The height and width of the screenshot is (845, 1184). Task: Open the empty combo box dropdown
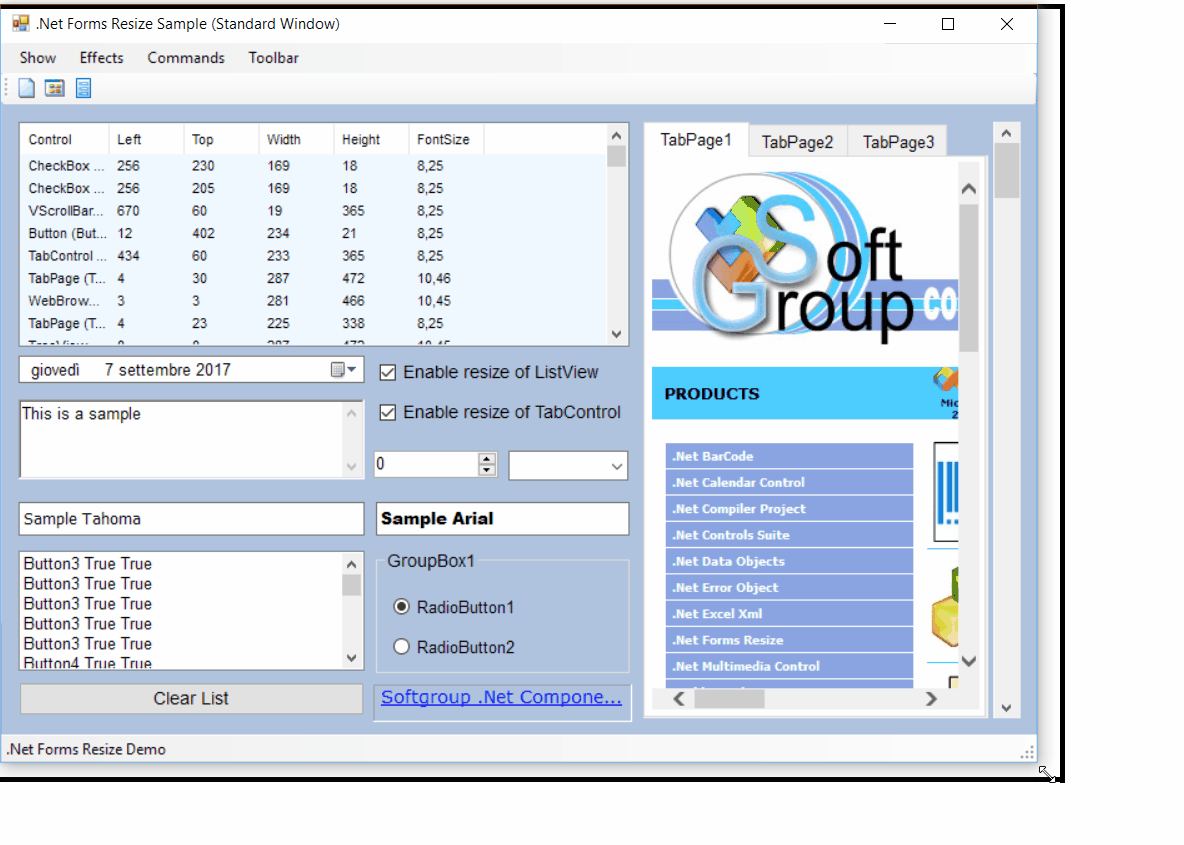[x=619, y=465]
